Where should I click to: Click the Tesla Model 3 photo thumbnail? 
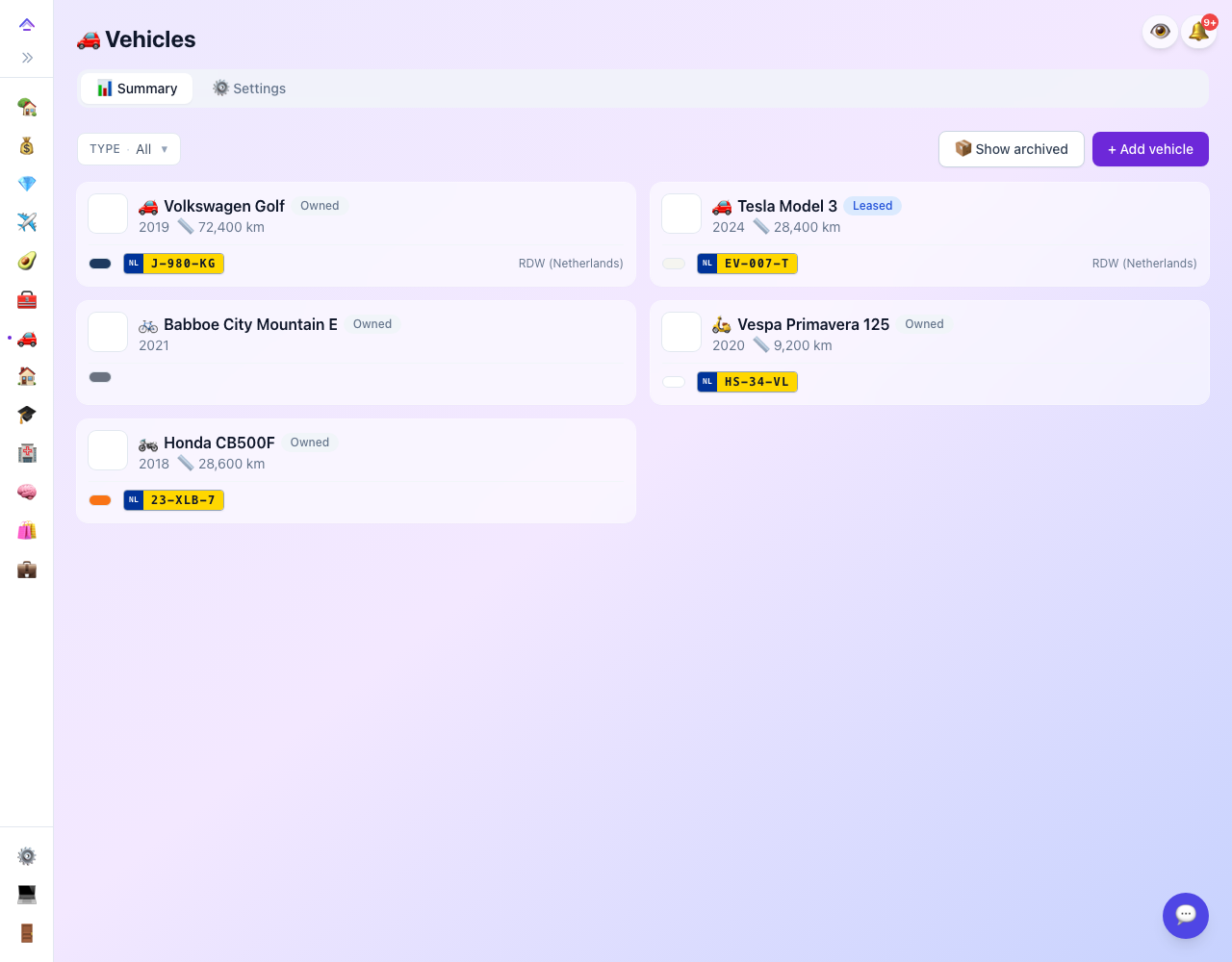coord(681,214)
